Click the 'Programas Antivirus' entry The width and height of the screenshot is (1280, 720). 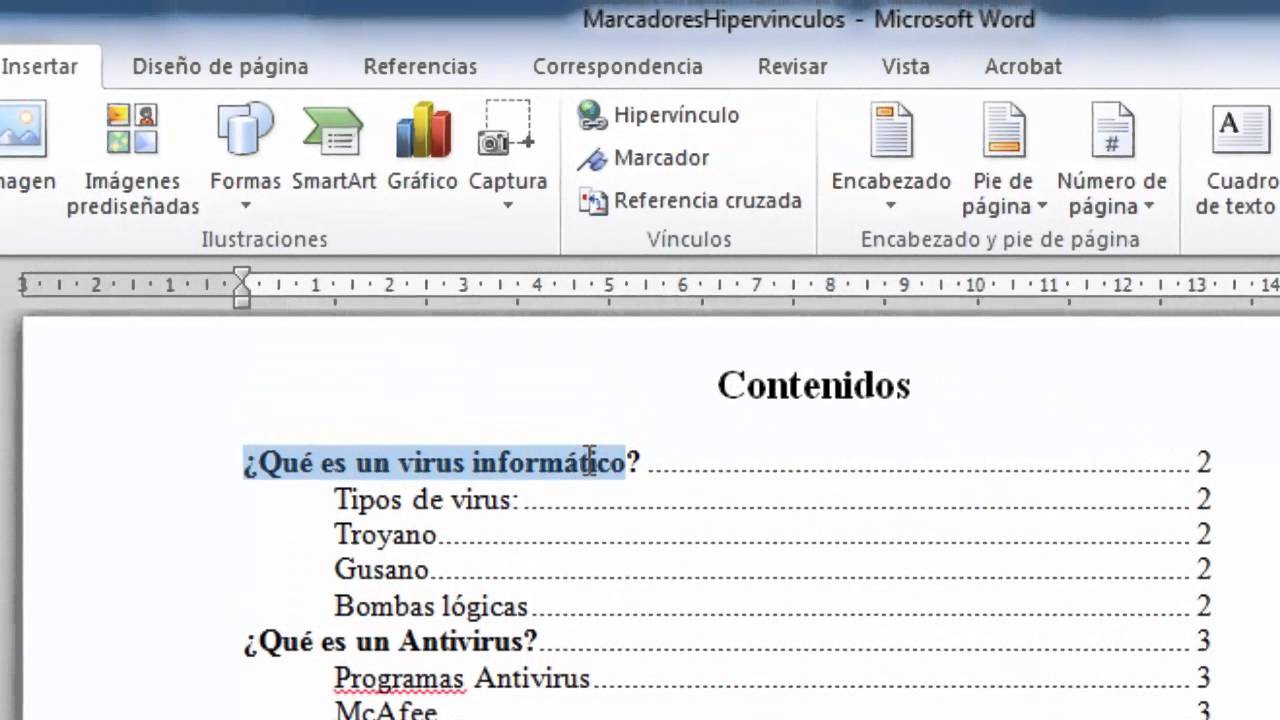click(x=462, y=678)
